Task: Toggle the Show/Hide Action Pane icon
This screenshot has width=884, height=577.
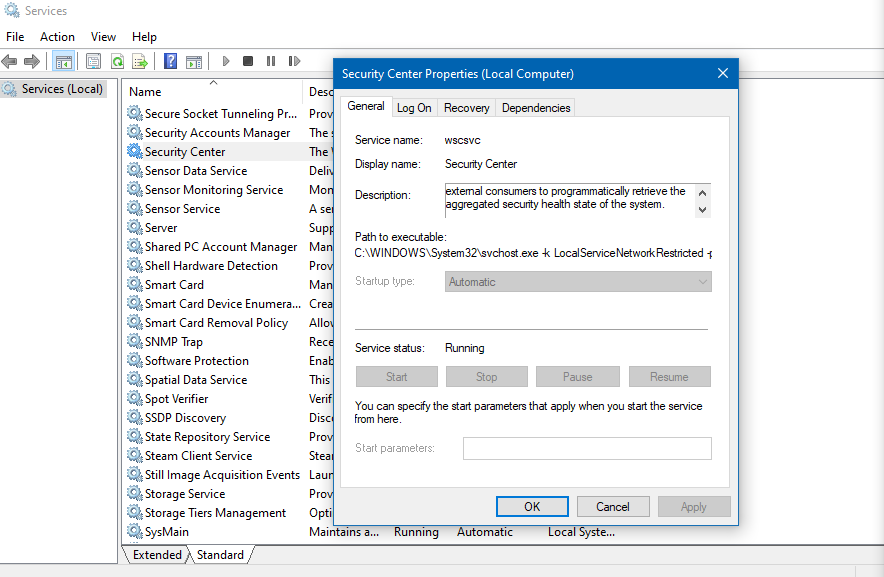Action: pos(194,61)
